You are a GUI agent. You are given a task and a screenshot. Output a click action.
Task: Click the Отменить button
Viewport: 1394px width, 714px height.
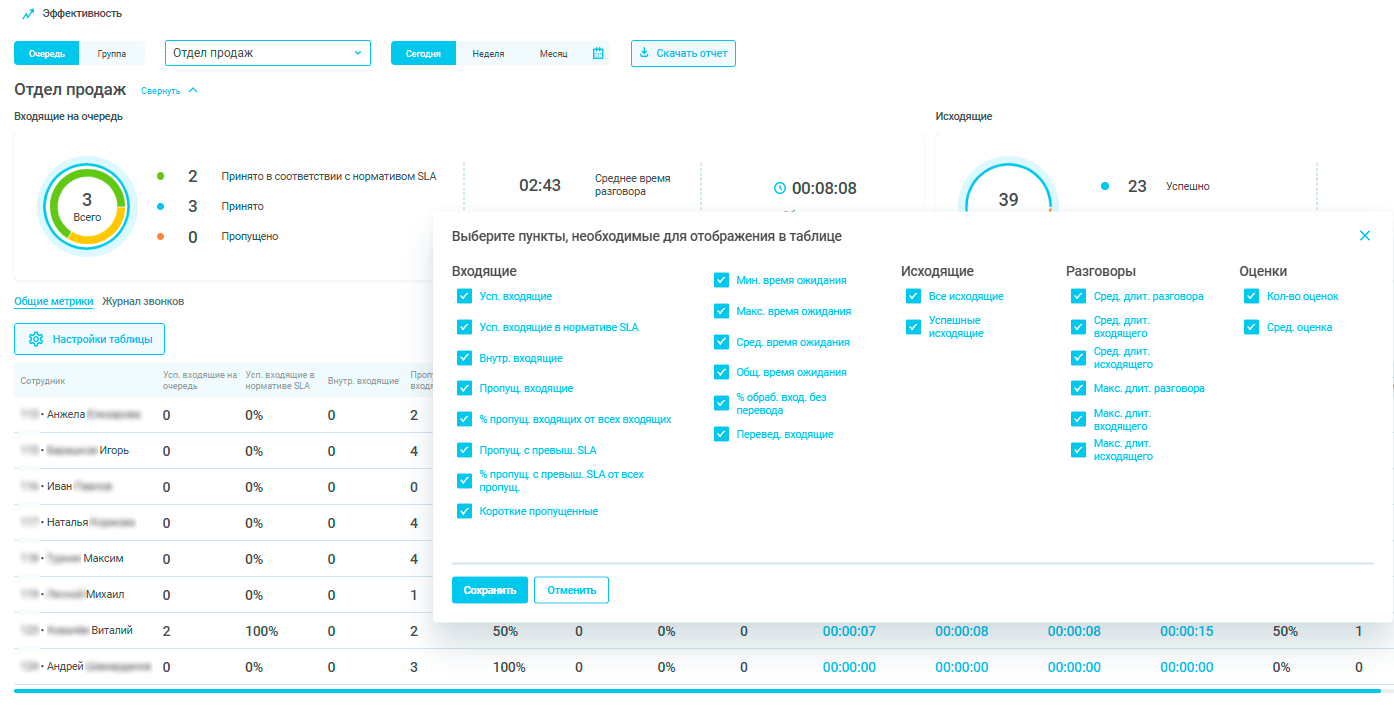click(571, 590)
